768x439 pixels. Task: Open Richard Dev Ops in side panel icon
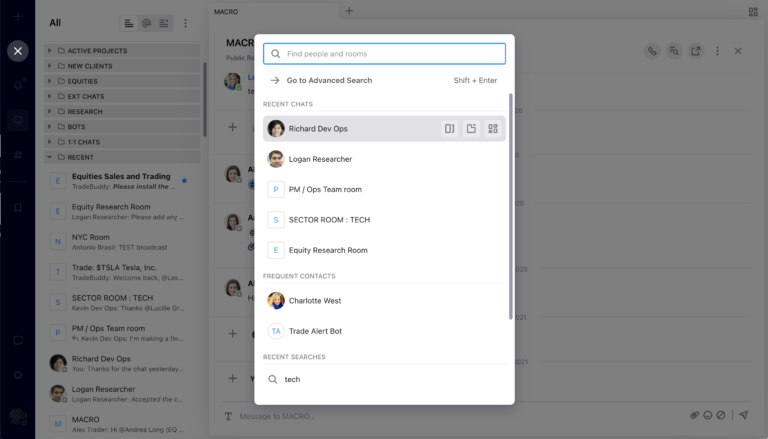450,129
